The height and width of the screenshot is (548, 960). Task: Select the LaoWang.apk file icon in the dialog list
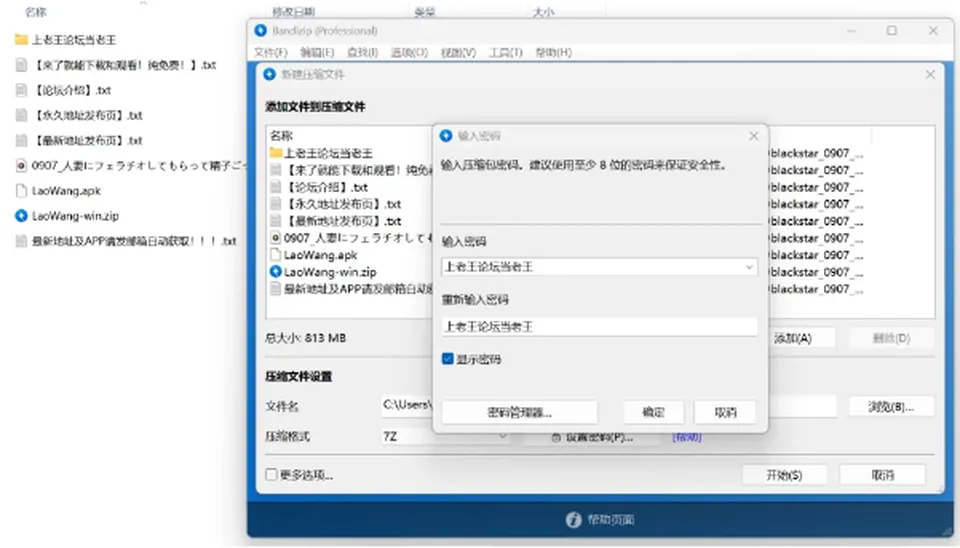276,255
